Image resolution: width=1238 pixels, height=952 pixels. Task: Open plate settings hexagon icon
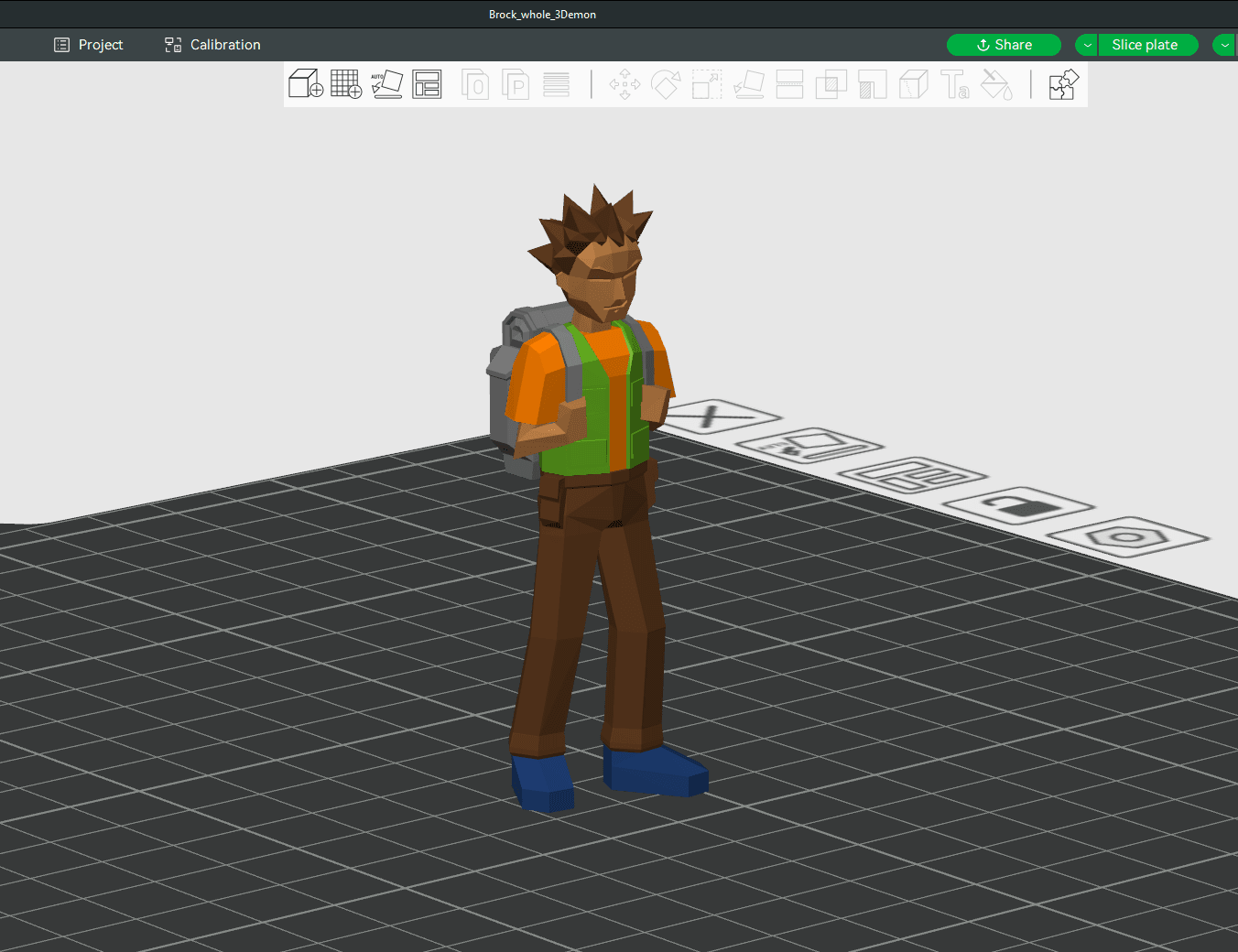click(1128, 536)
